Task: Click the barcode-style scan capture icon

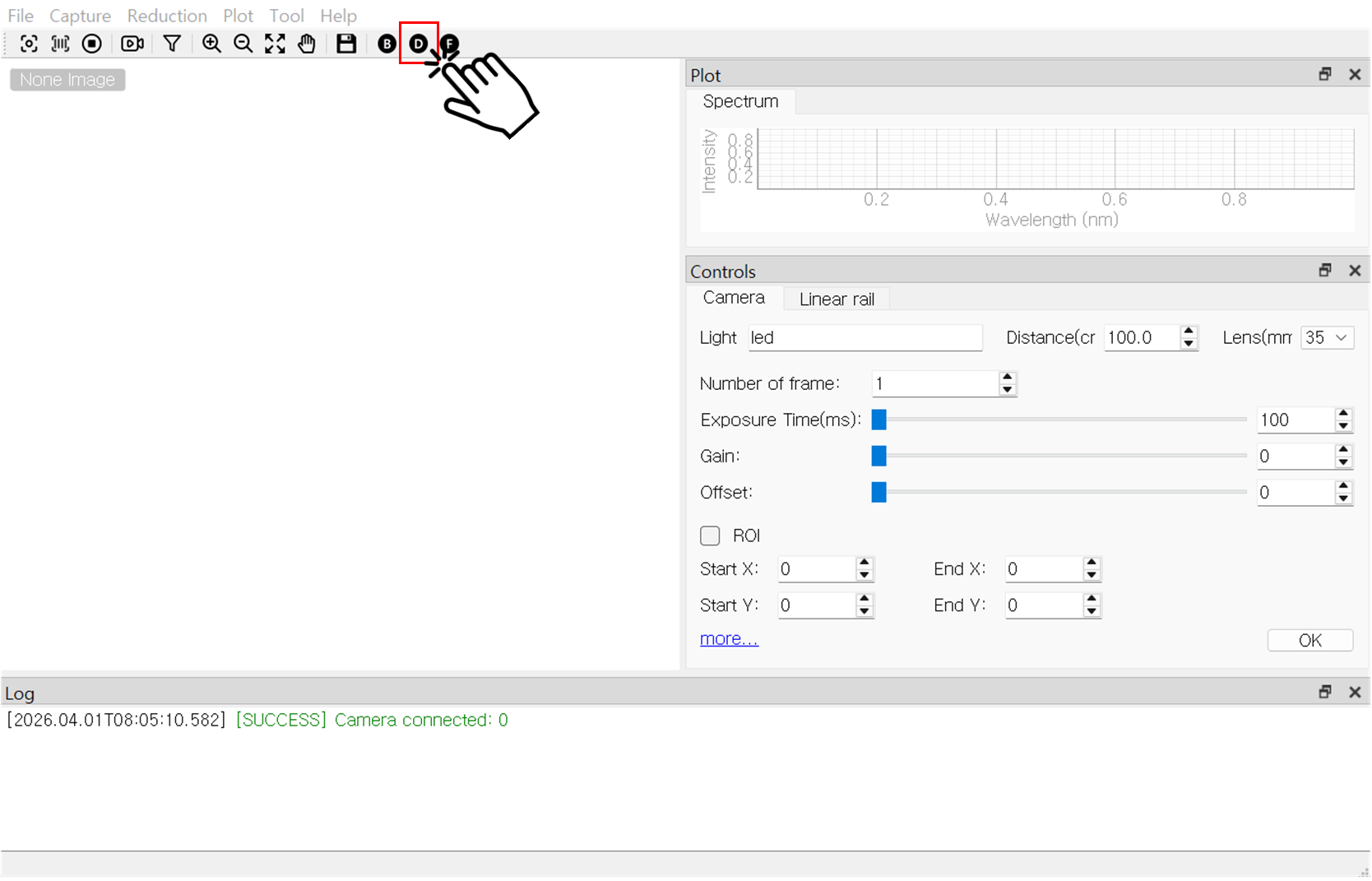Action: 60,44
